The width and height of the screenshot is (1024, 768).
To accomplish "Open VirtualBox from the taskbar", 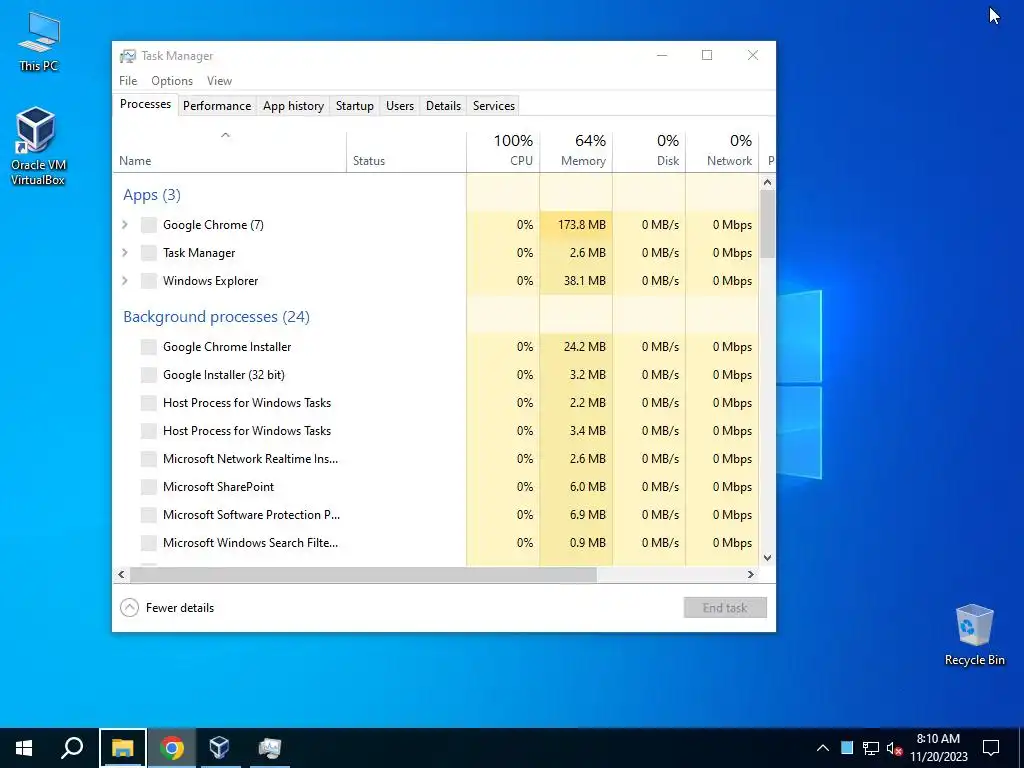I will click(219, 748).
